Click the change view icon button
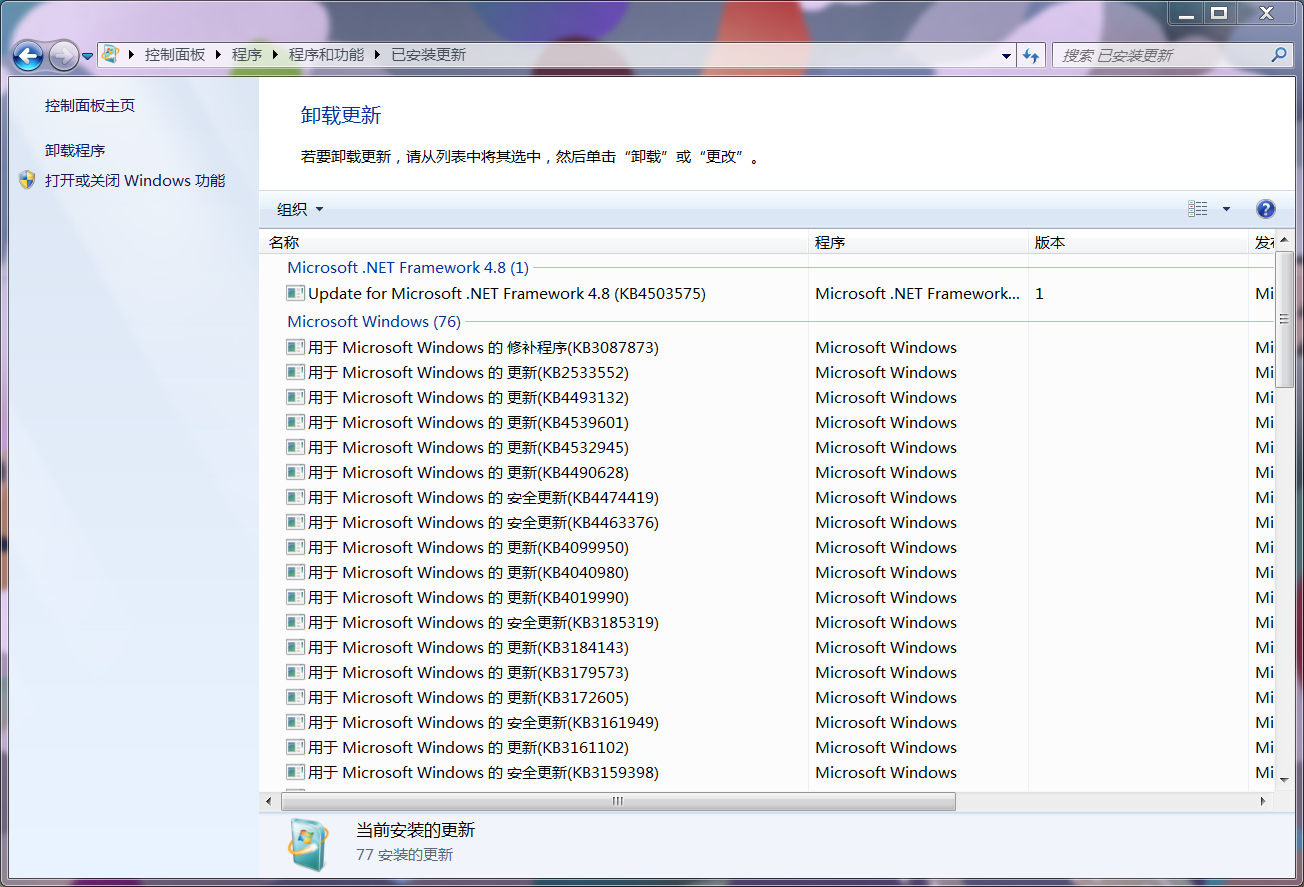 point(1198,209)
